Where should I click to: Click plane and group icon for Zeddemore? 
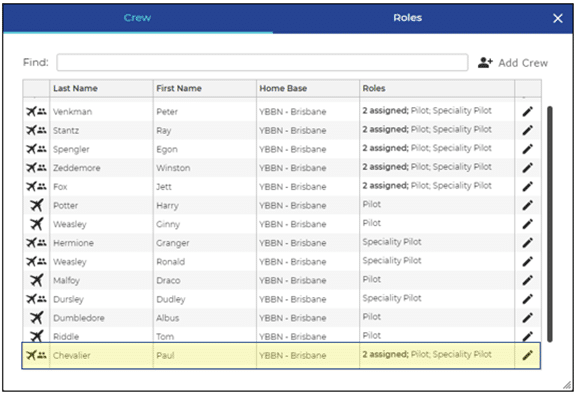[36, 167]
